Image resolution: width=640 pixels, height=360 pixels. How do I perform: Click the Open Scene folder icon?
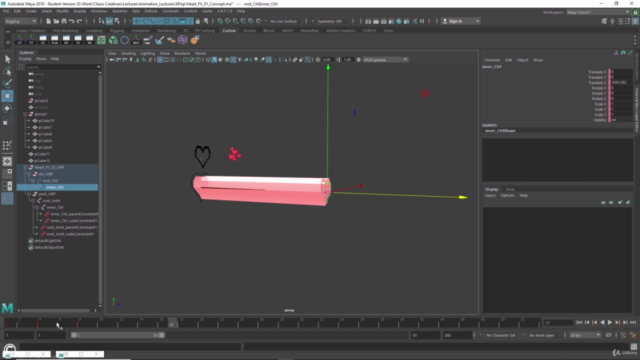(x=56, y=21)
